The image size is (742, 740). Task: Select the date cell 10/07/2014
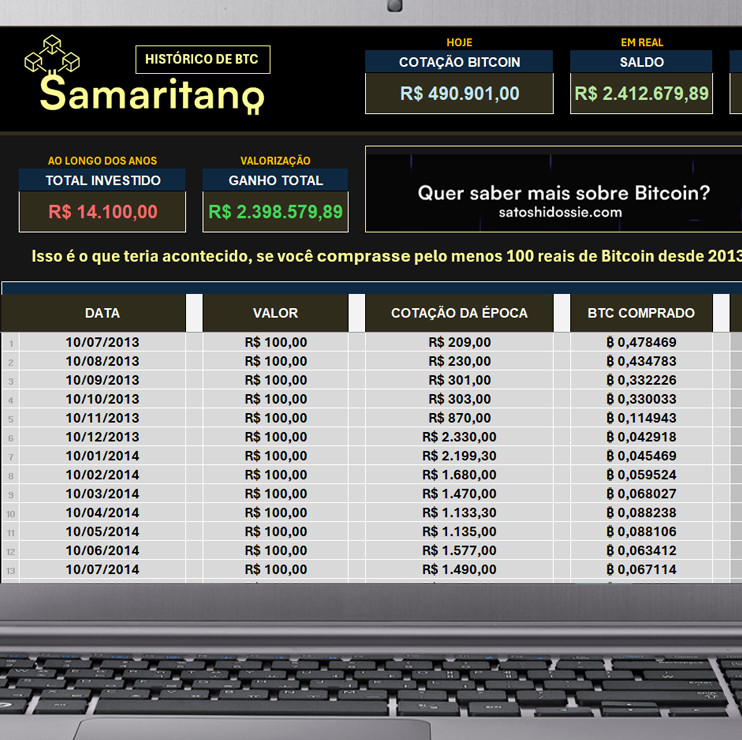[102, 569]
